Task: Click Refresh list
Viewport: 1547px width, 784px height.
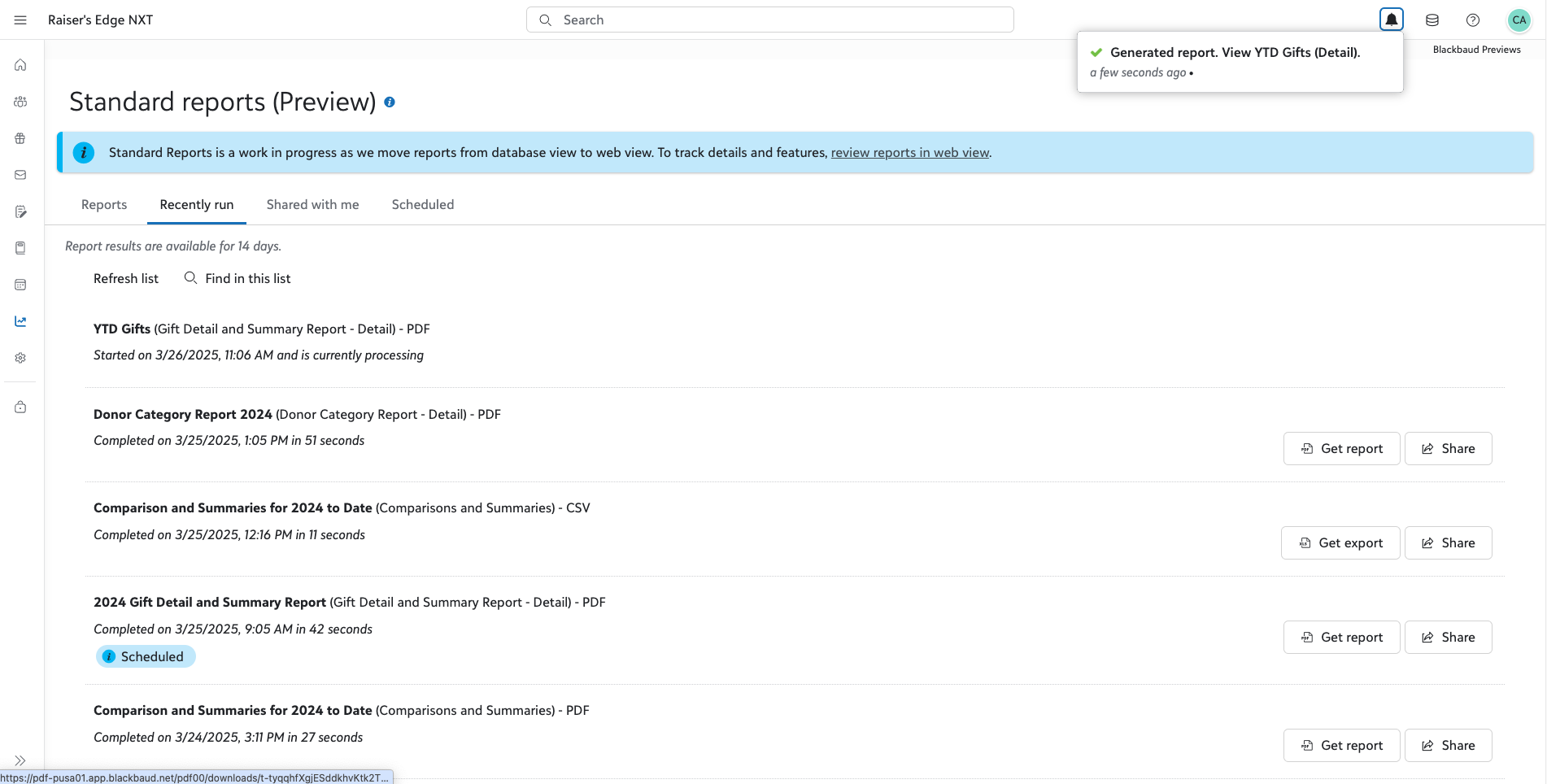Action: point(126,278)
